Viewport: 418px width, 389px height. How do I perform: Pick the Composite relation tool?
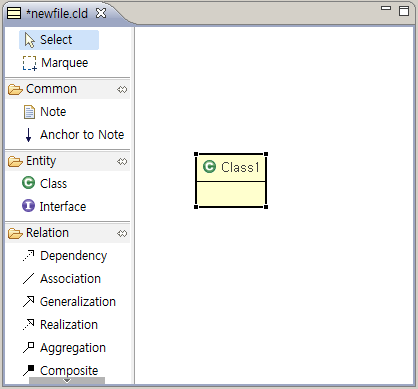60,370
